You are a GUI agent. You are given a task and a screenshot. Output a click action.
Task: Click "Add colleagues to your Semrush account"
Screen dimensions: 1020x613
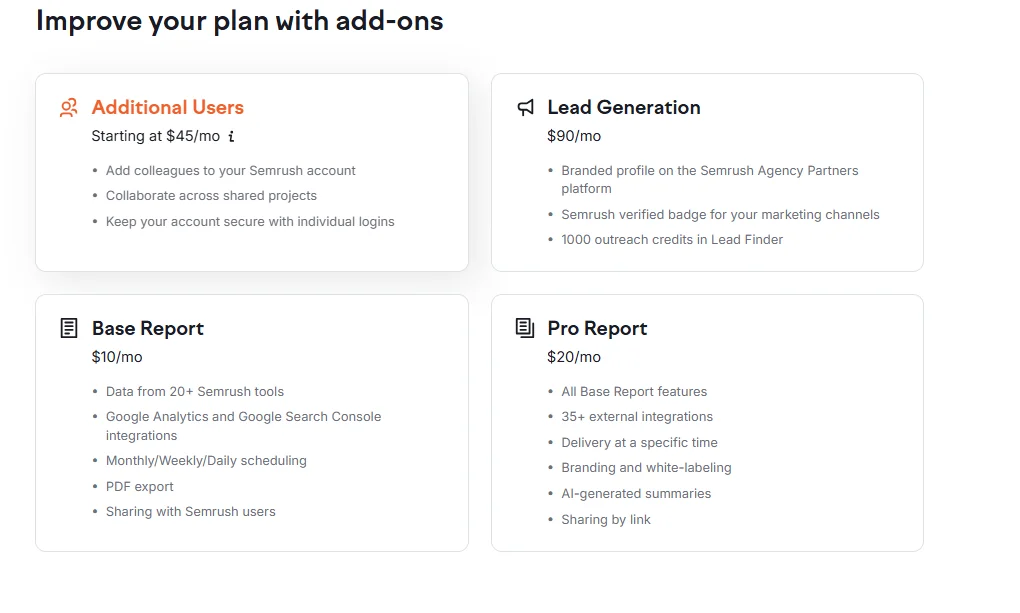click(230, 170)
